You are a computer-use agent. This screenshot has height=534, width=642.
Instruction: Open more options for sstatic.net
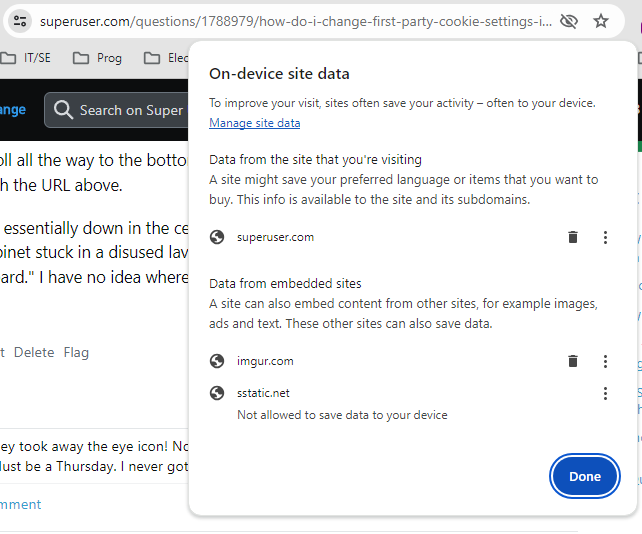pos(605,393)
